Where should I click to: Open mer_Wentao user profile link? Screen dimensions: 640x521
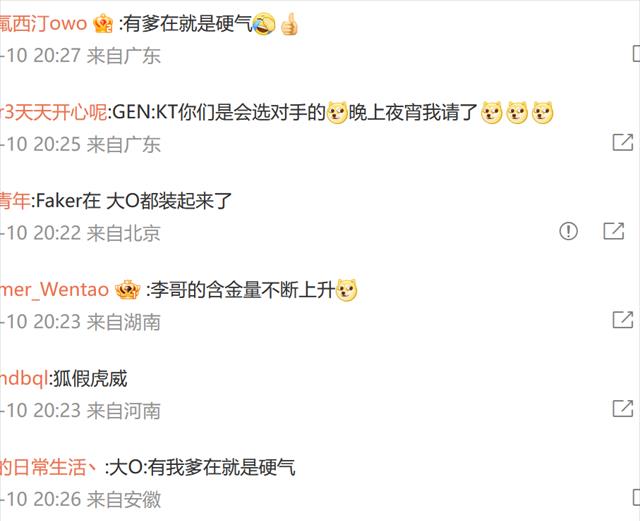(x=54, y=290)
